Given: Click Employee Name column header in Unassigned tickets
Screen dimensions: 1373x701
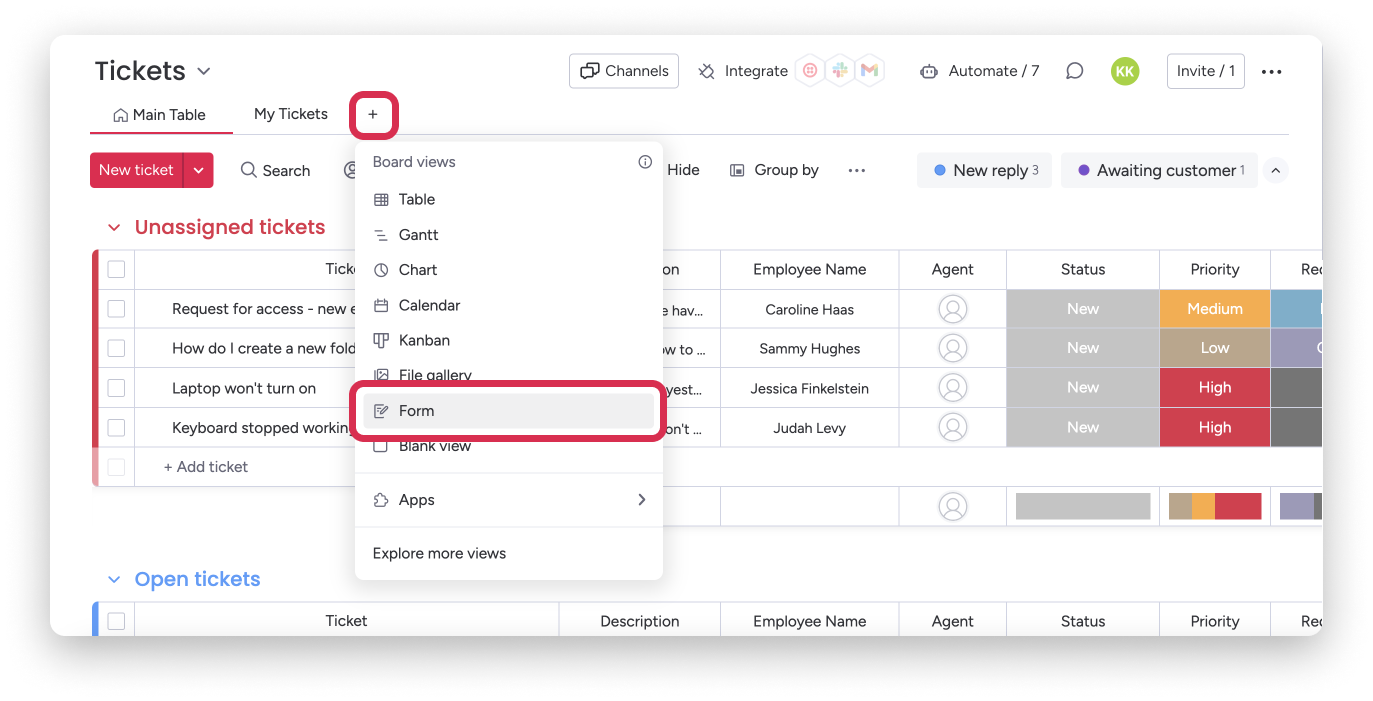Looking at the screenshot, I should pyautogui.click(x=810, y=269).
